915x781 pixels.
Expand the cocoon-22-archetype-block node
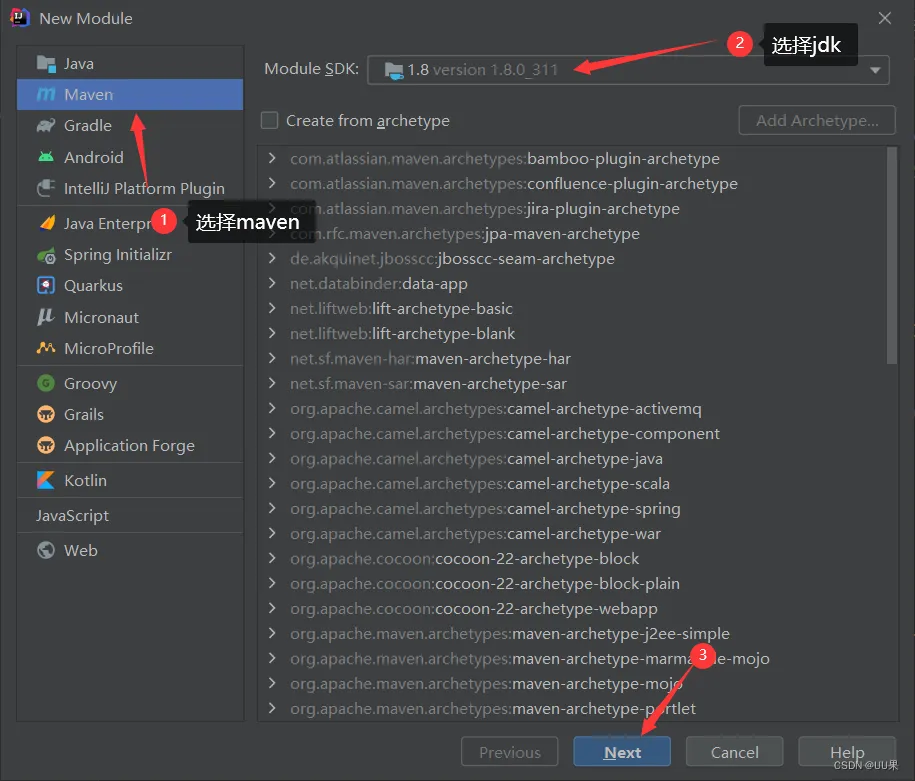click(272, 558)
